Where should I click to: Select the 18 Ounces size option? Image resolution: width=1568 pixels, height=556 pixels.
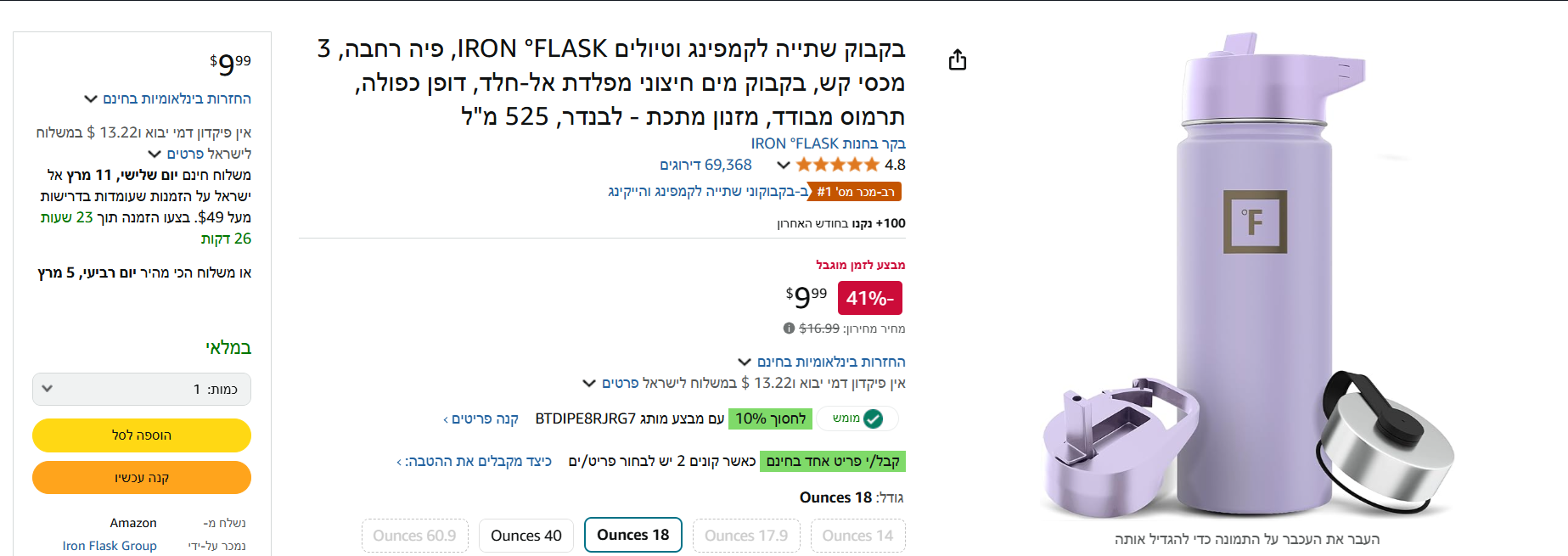tap(632, 535)
